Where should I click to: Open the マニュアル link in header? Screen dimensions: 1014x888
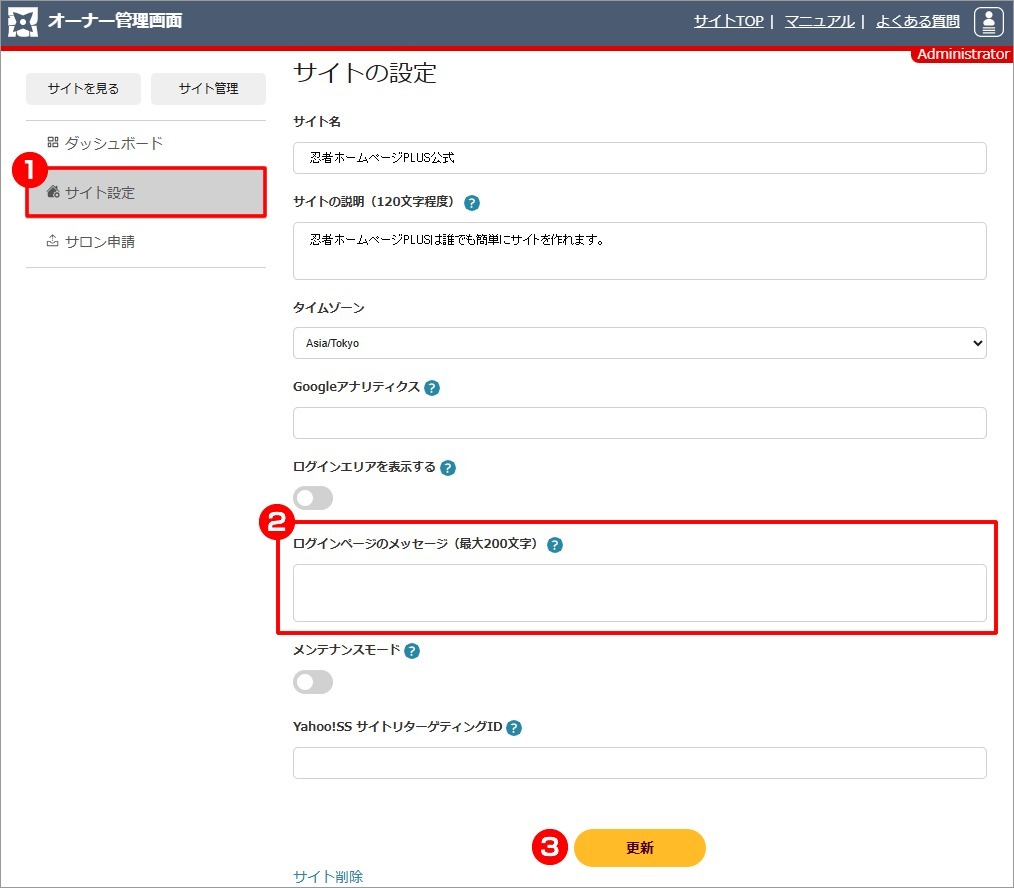819,21
